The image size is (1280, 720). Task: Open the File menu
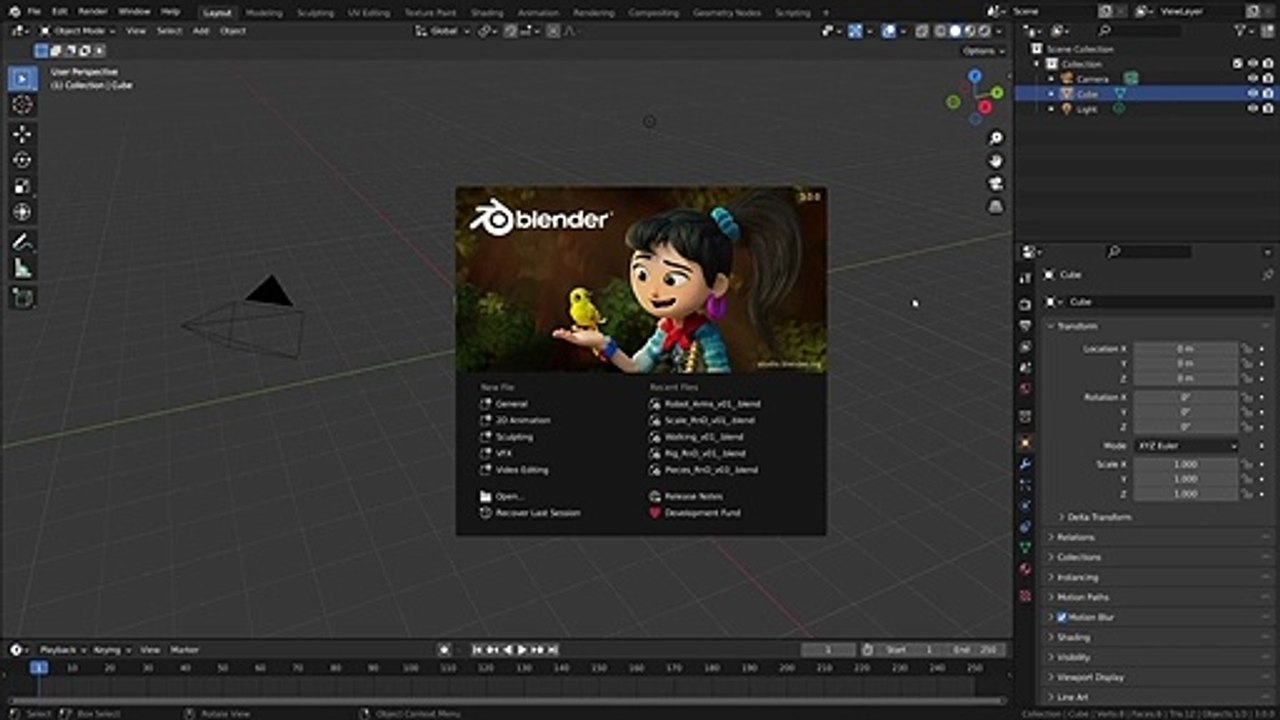point(34,12)
